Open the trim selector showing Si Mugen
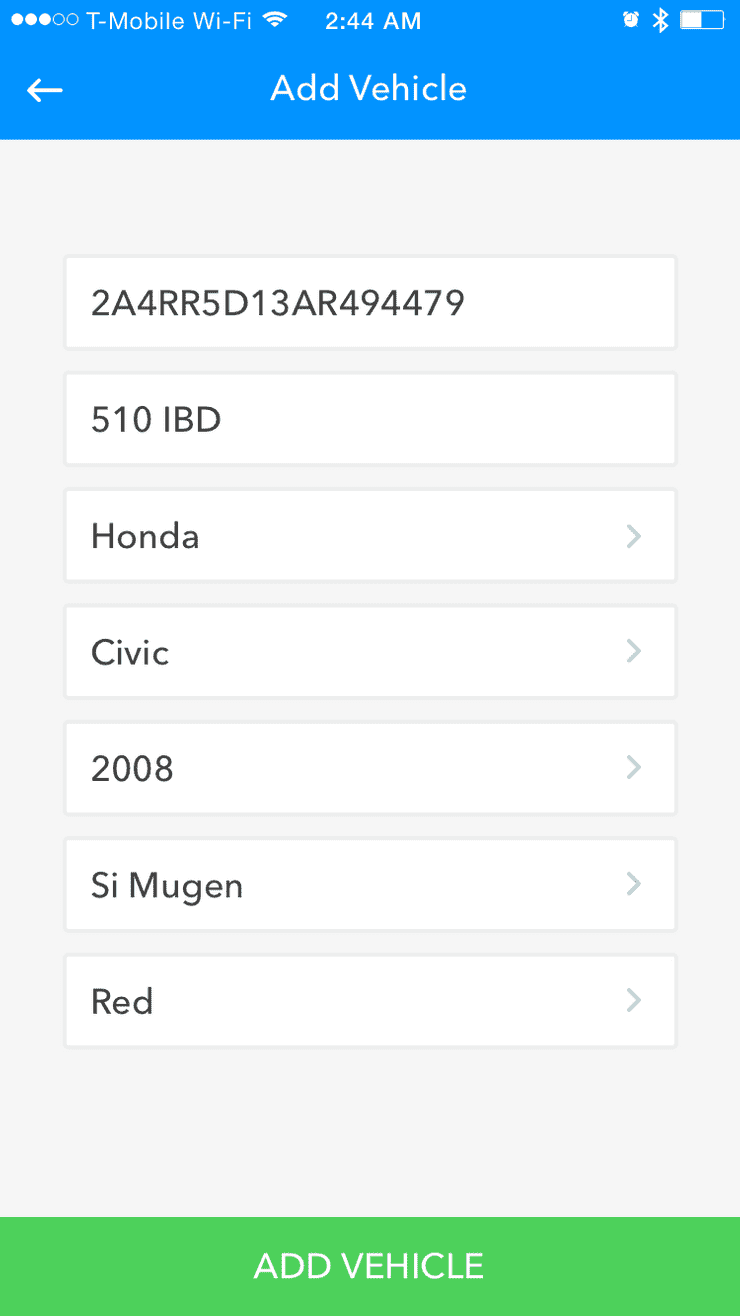Screen dimensions: 740x1316 pyautogui.click(x=370, y=884)
